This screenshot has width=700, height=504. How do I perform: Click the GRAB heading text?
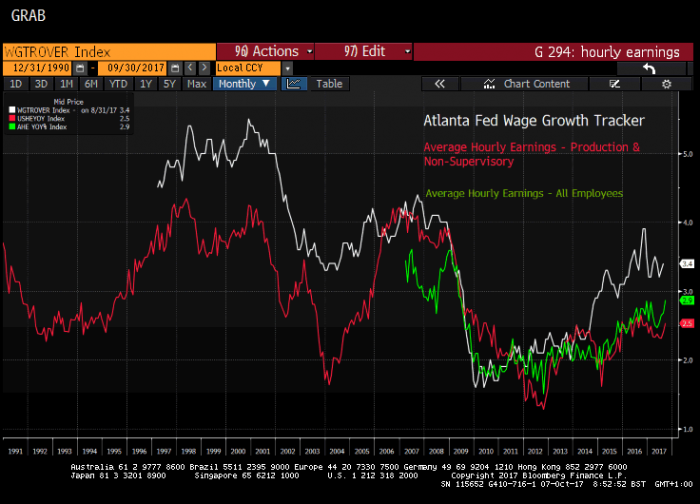click(28, 16)
